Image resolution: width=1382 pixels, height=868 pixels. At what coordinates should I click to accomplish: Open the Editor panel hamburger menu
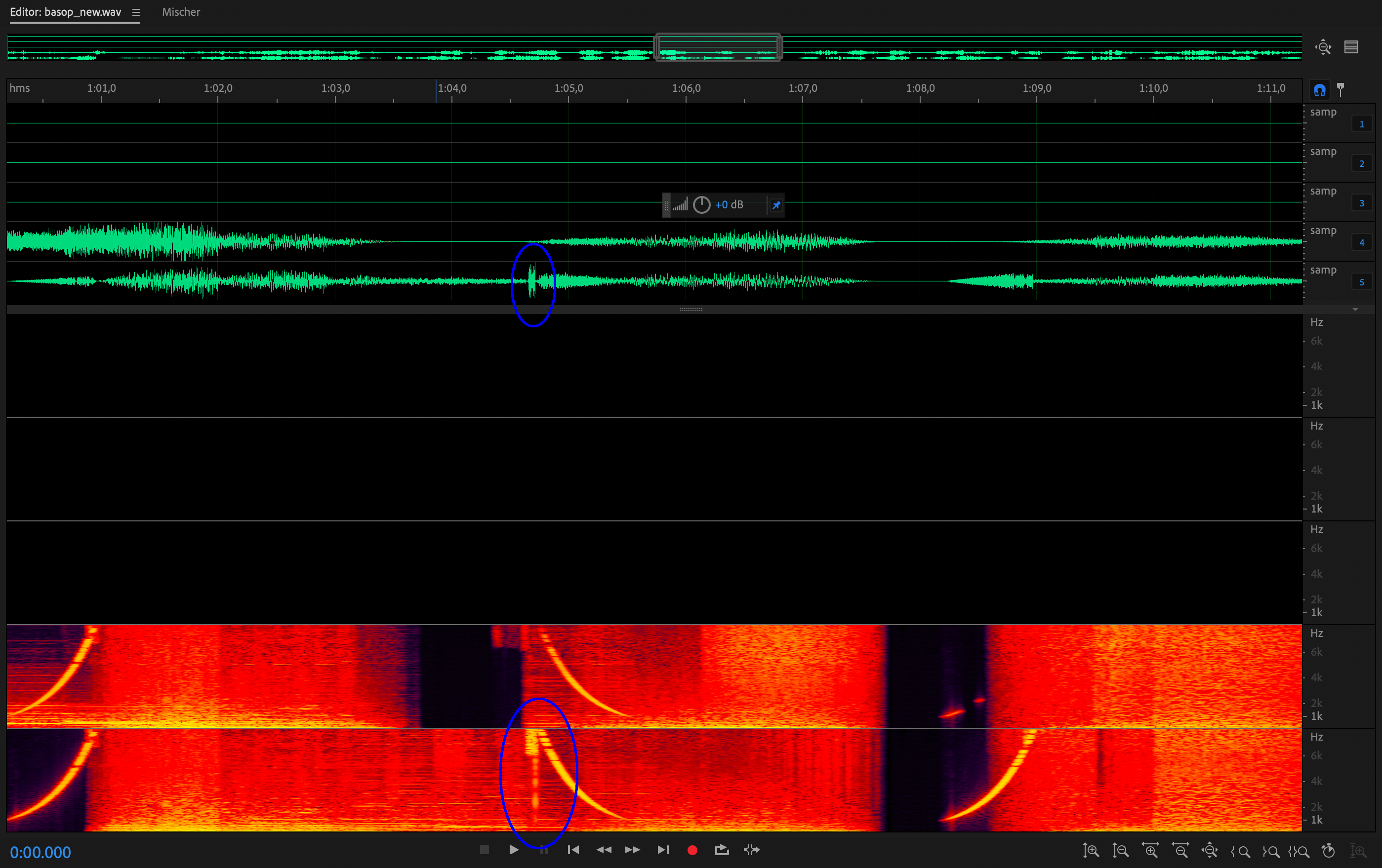click(x=136, y=12)
